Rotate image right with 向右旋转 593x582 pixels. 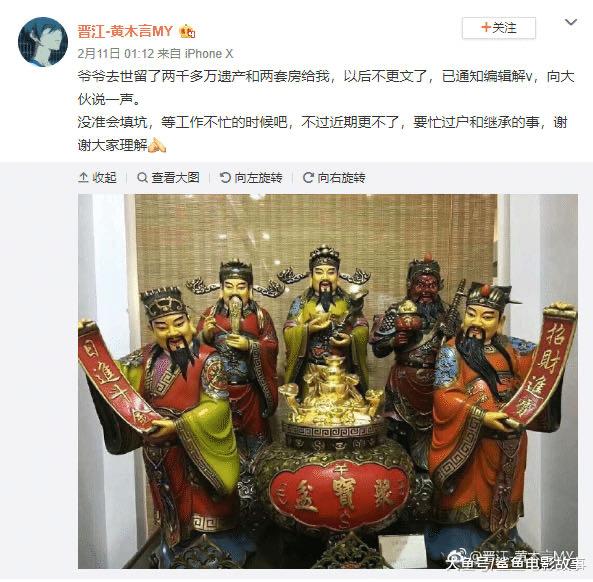click(x=334, y=177)
